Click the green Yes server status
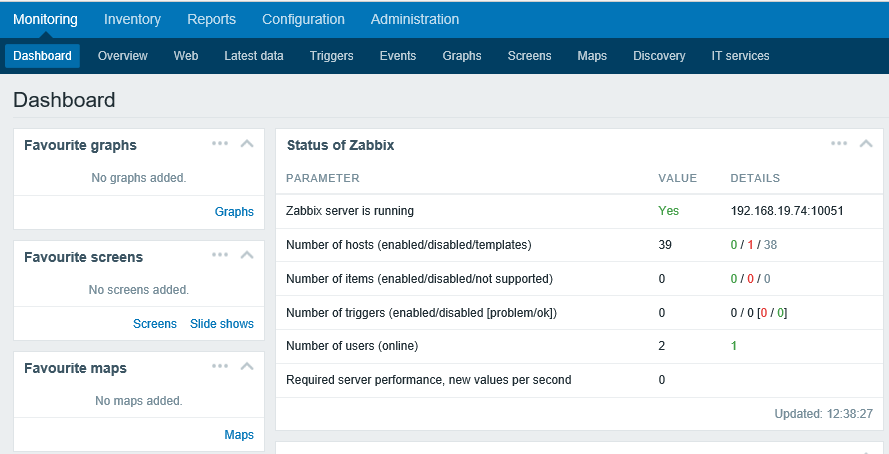This screenshot has width=889, height=454. pos(668,211)
